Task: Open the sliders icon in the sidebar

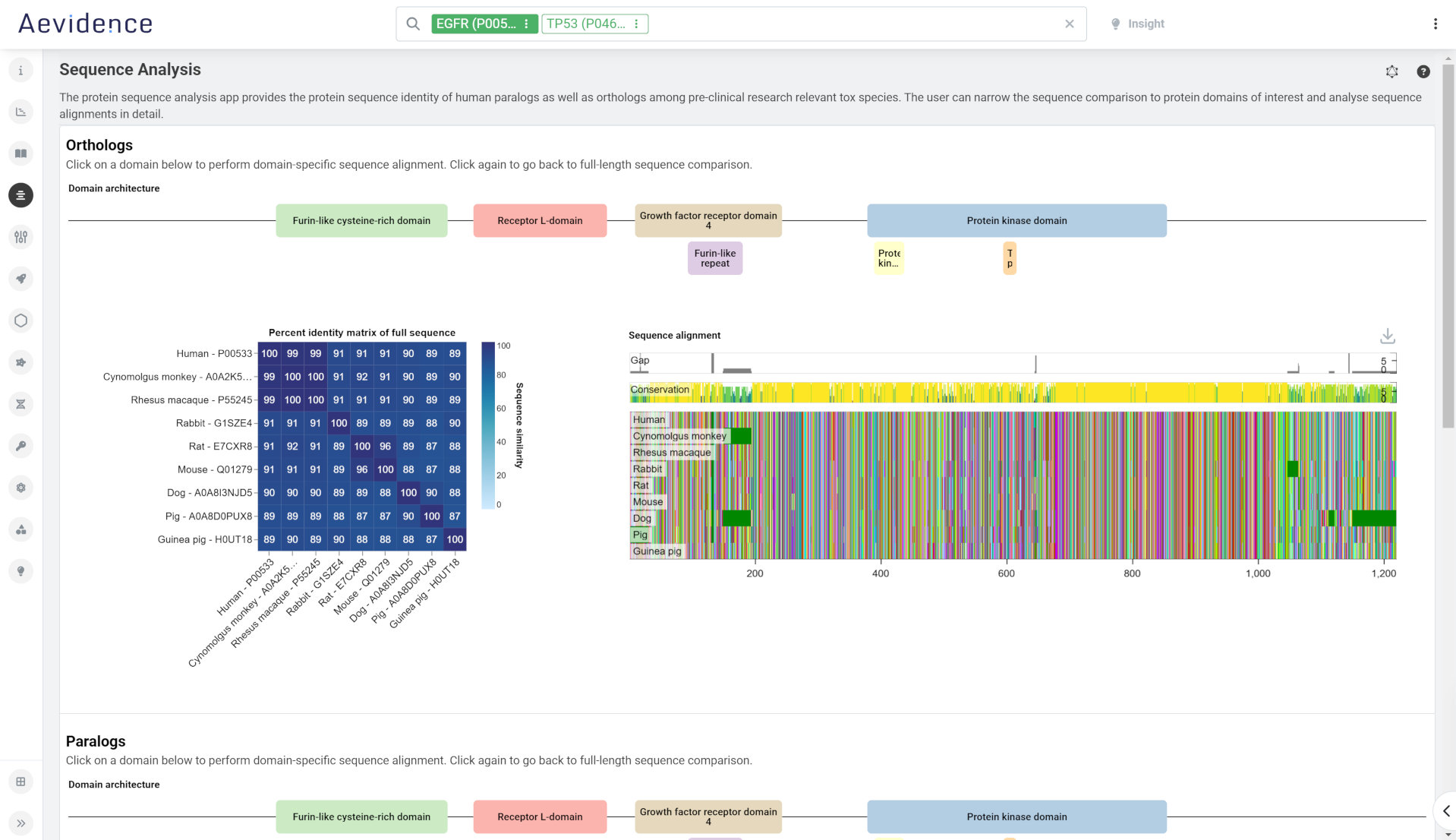Action: [x=20, y=238]
